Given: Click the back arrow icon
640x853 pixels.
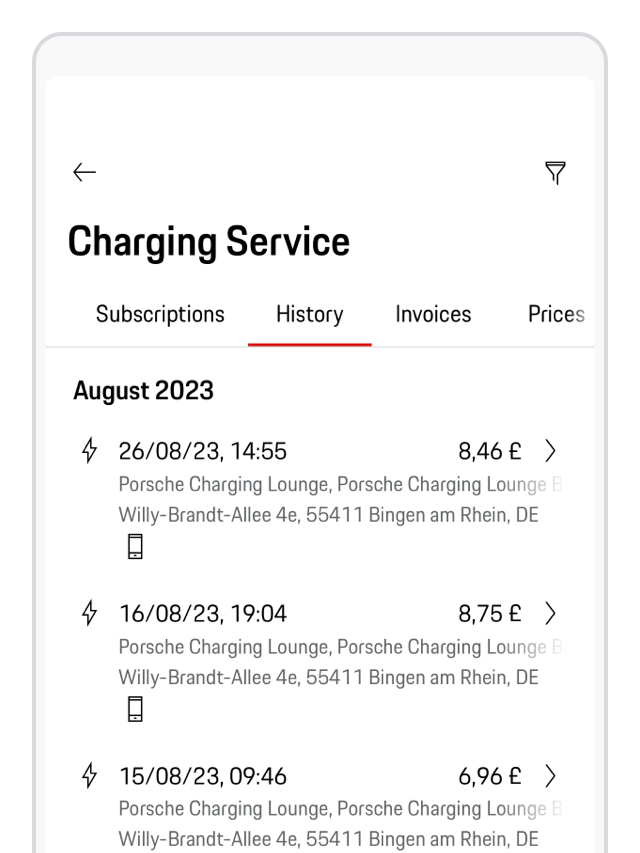Looking at the screenshot, I should pos(84,172).
